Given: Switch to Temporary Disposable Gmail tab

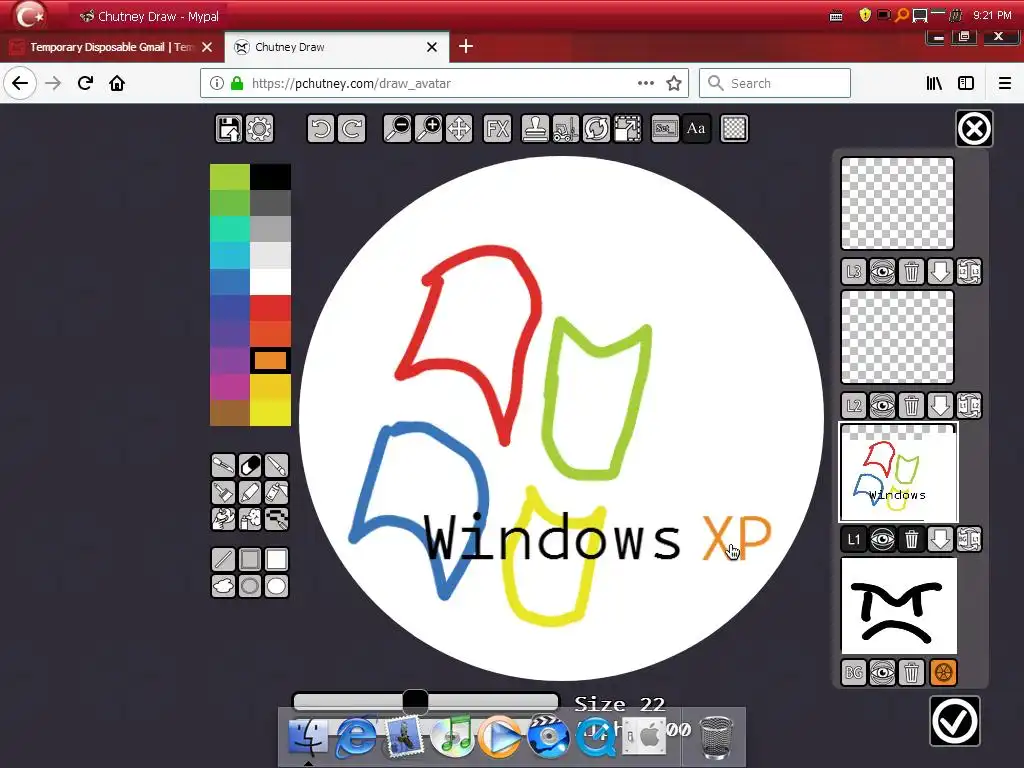Looking at the screenshot, I should click(112, 47).
